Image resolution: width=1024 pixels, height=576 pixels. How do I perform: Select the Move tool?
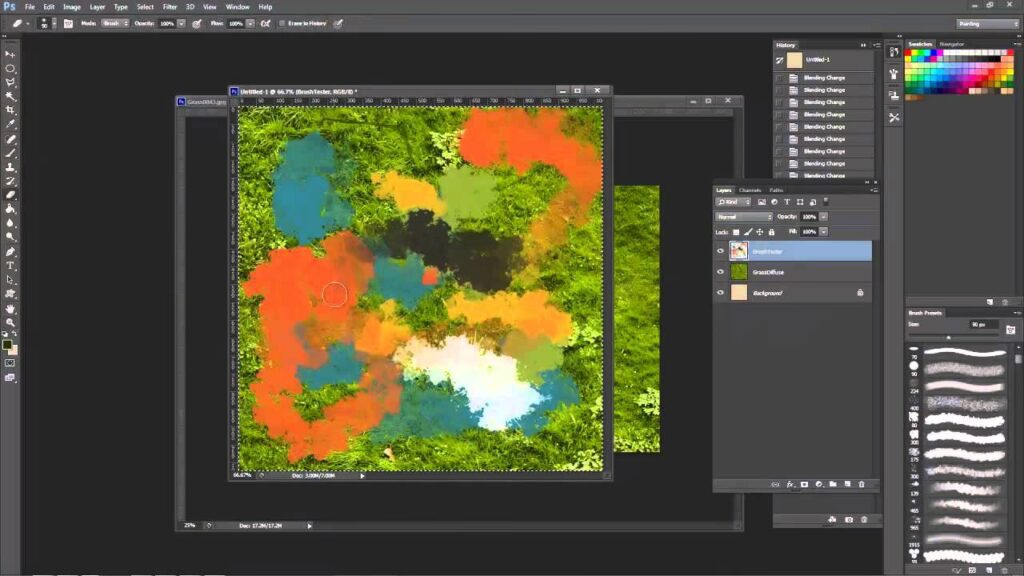coord(10,54)
